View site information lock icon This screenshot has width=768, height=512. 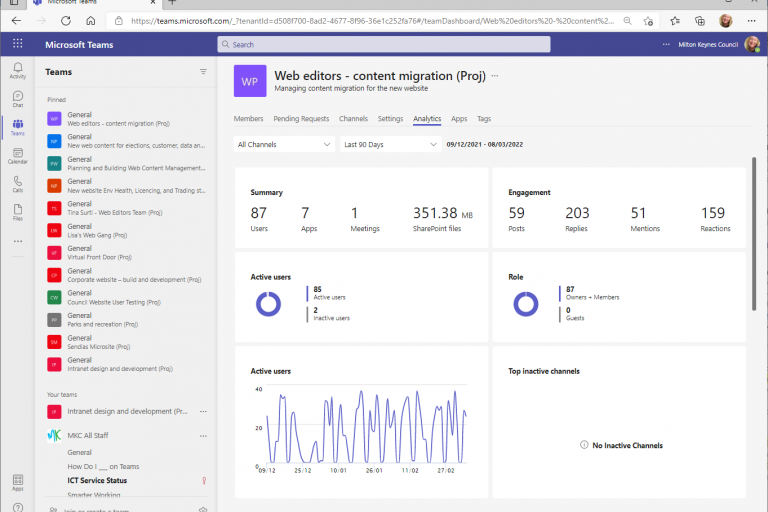tap(119, 21)
